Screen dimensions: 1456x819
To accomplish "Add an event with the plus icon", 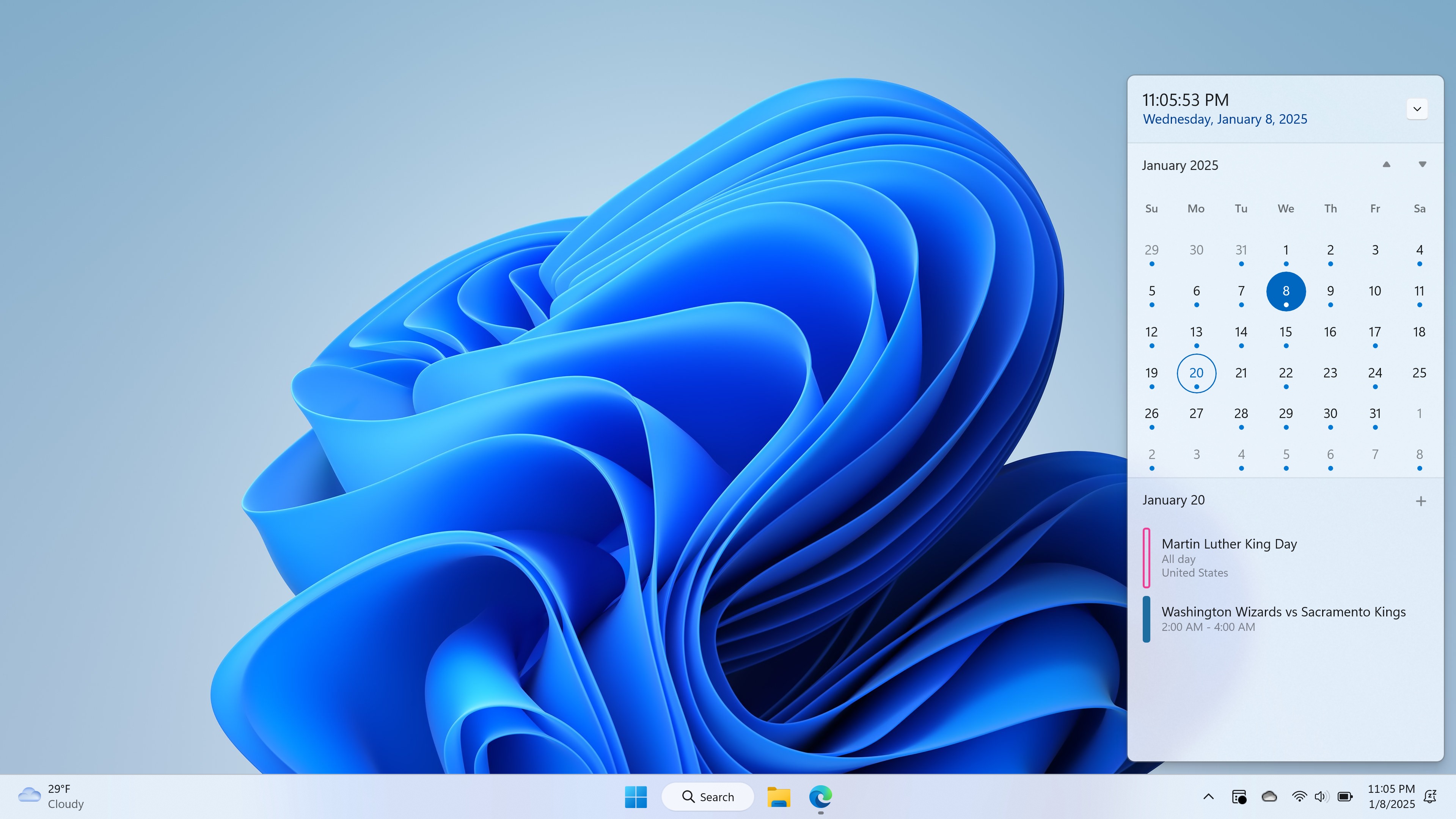I will (x=1421, y=501).
